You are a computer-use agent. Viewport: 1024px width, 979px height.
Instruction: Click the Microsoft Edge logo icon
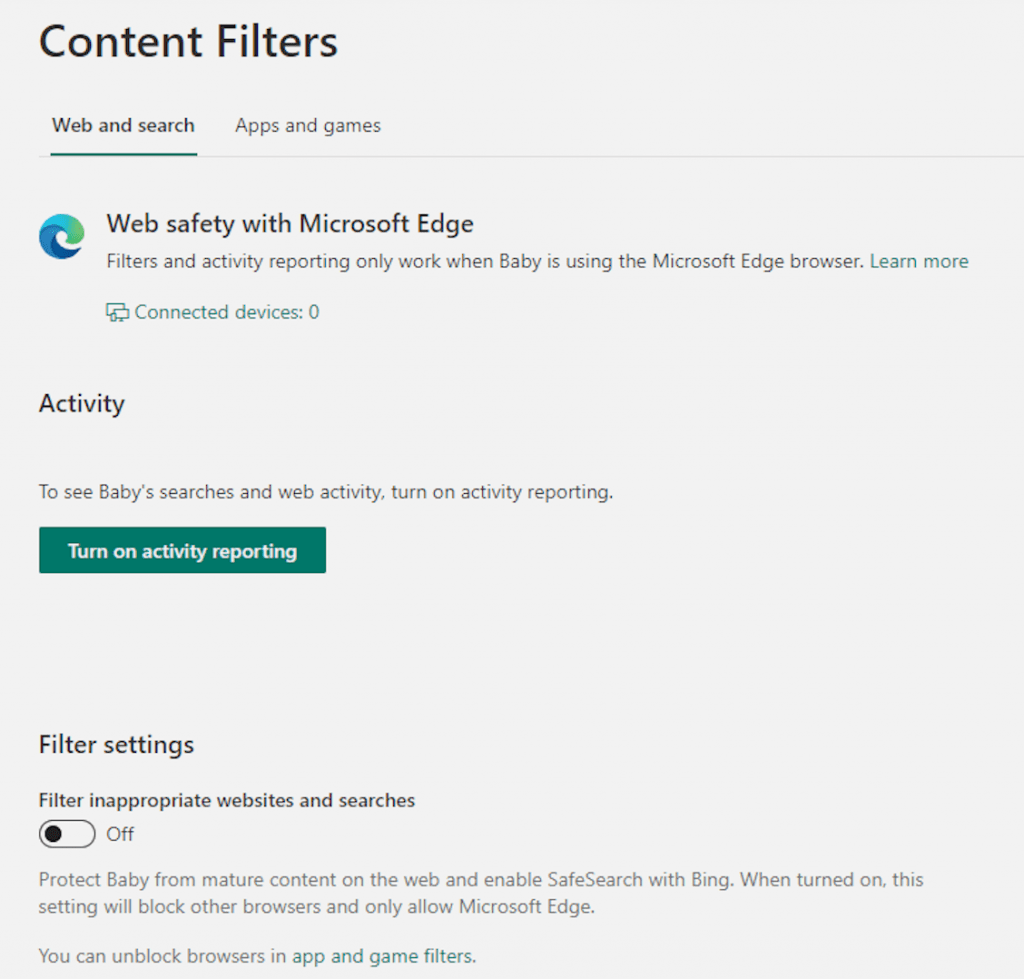pyautogui.click(x=62, y=237)
